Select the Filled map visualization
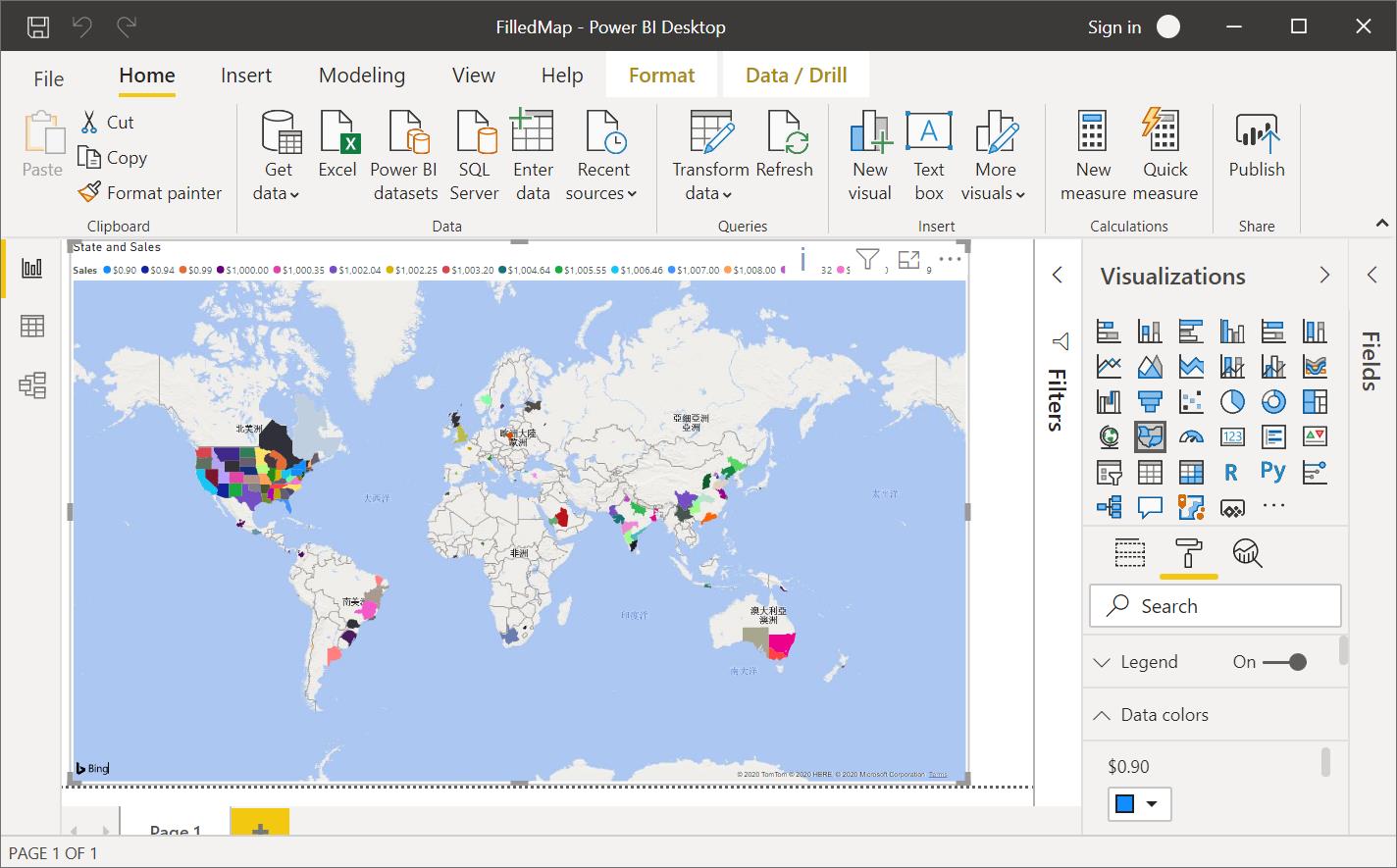The width and height of the screenshot is (1397, 868). pyautogui.click(x=1150, y=436)
